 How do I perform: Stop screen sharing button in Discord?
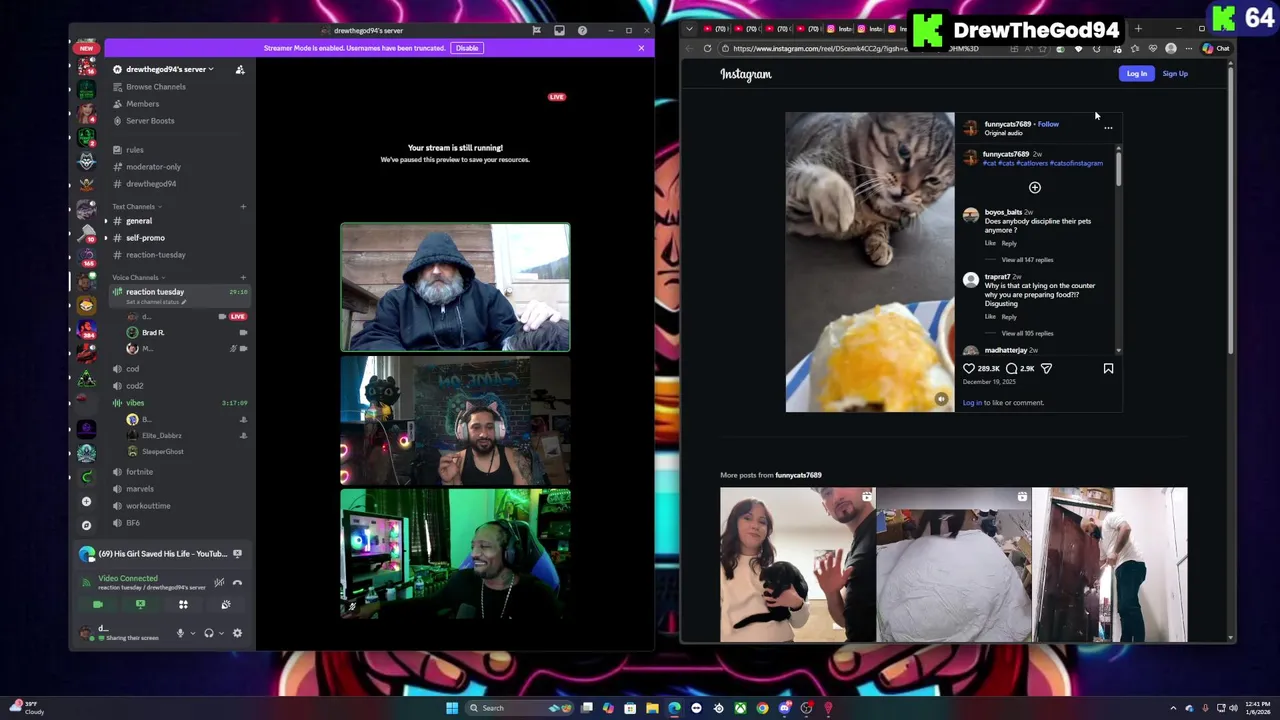[x=140, y=604]
